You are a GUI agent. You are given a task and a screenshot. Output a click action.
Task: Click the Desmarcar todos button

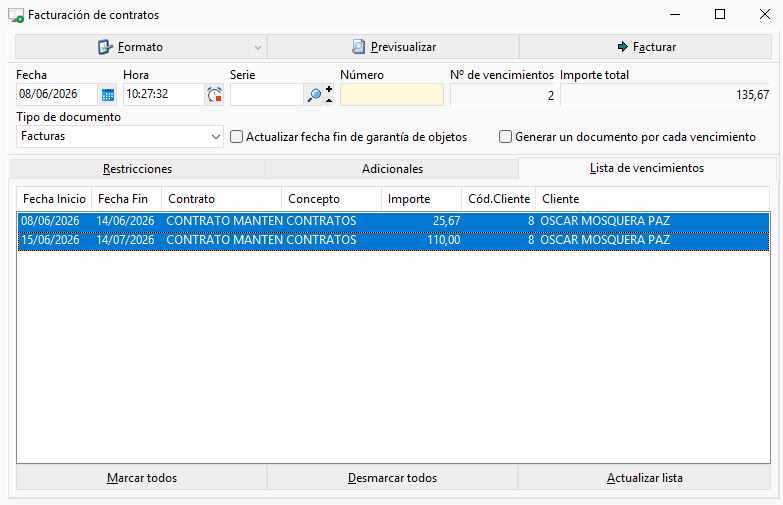(392, 478)
